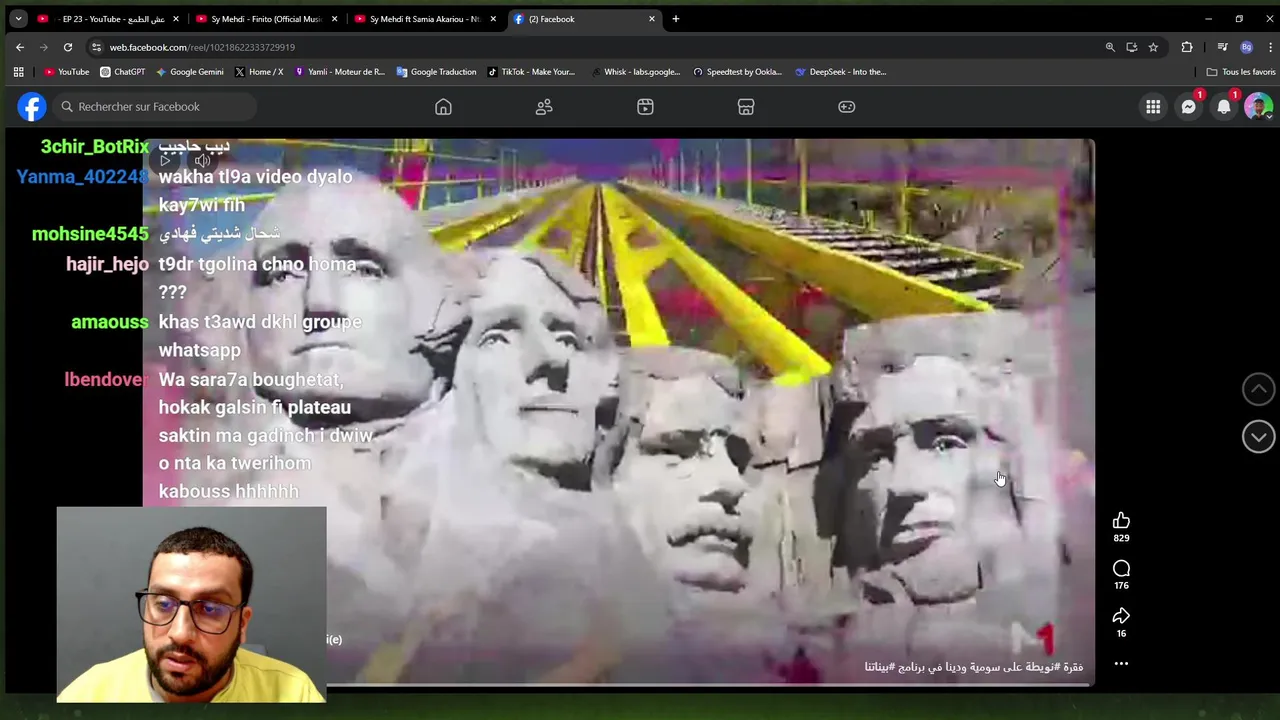Open the Facebook home logo
Screen dimensions: 1280x720
pos(32,107)
